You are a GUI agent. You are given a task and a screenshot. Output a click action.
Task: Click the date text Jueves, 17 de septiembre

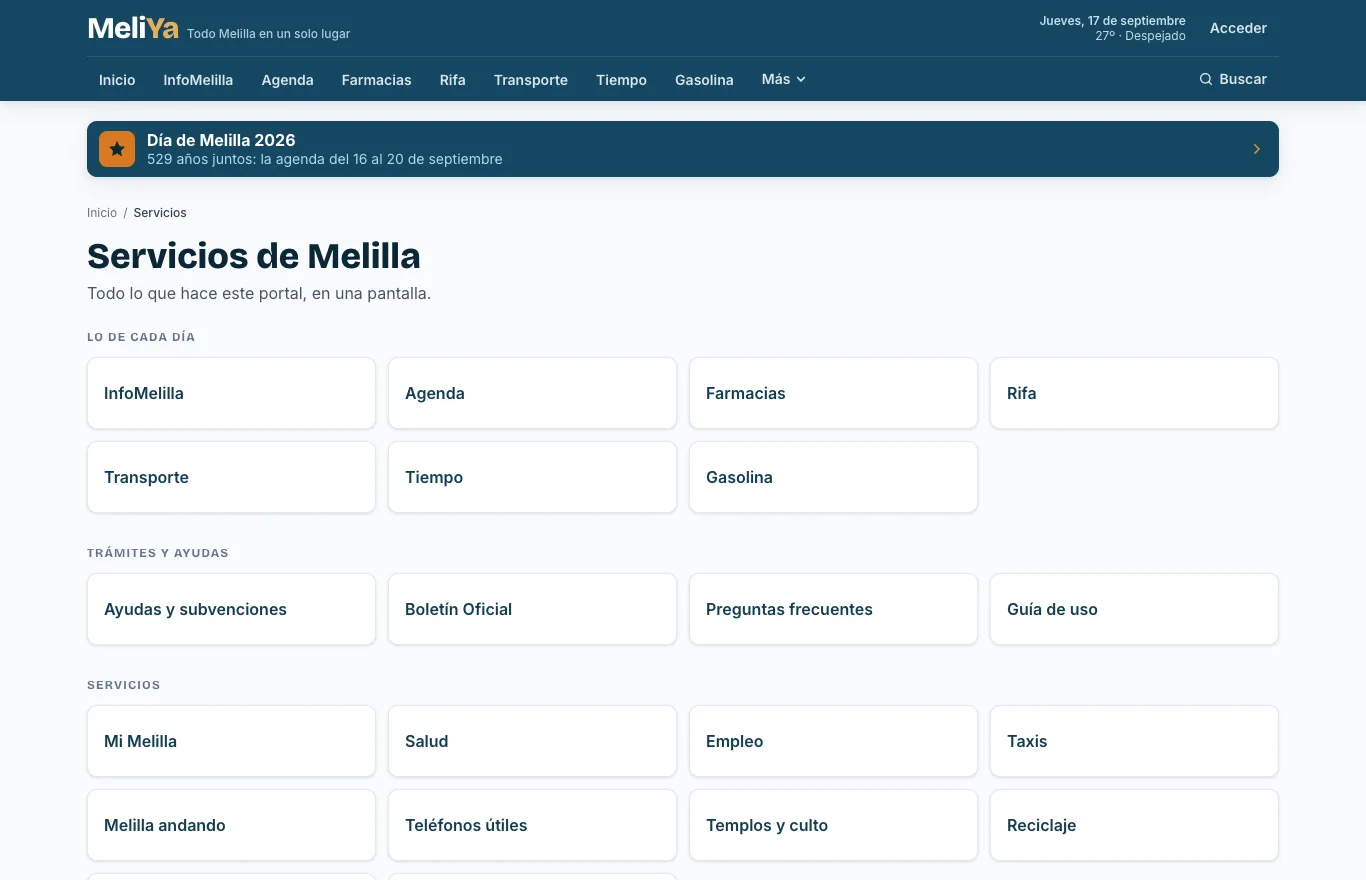click(1112, 21)
